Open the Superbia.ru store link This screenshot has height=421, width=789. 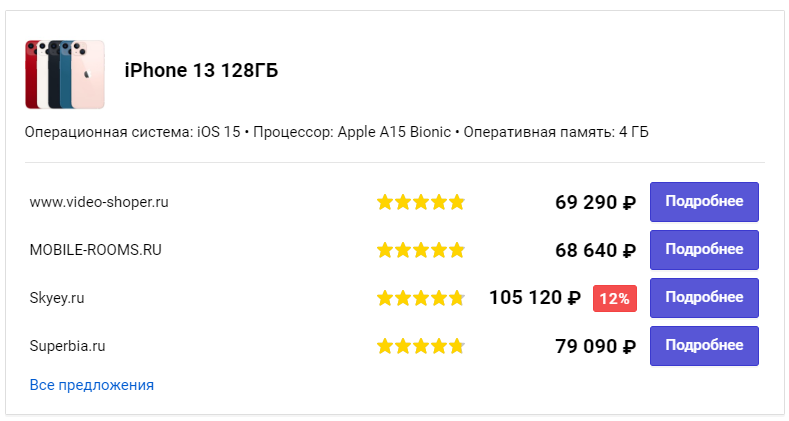click(x=68, y=346)
